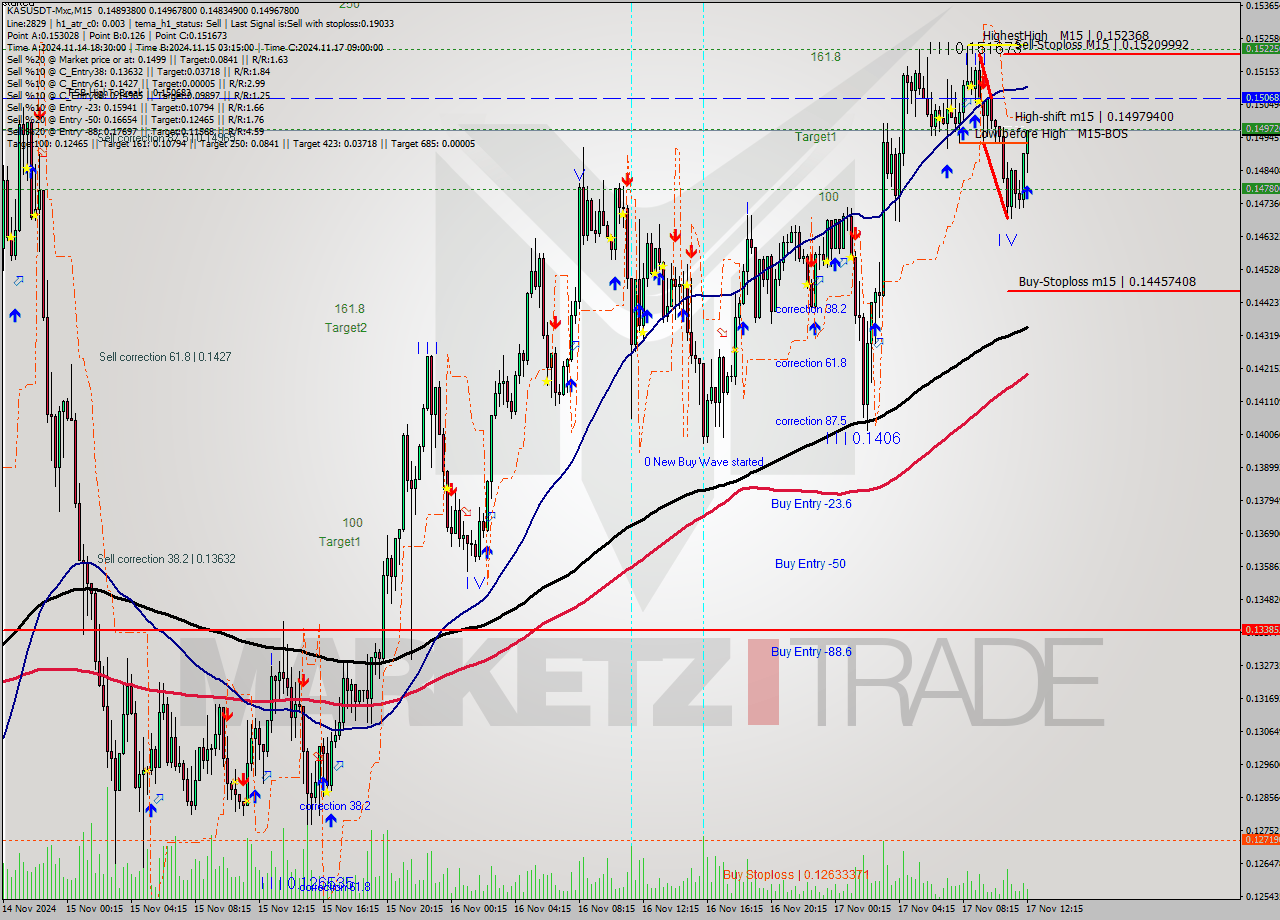
Task: Click the green 0.15225 price tag
Action: (x=1260, y=48)
